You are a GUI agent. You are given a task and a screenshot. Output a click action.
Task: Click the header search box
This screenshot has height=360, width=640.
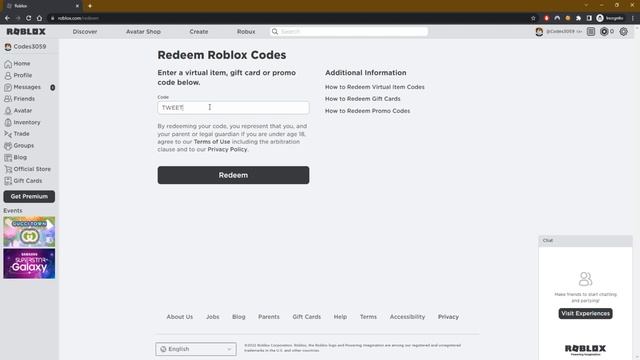pos(349,31)
